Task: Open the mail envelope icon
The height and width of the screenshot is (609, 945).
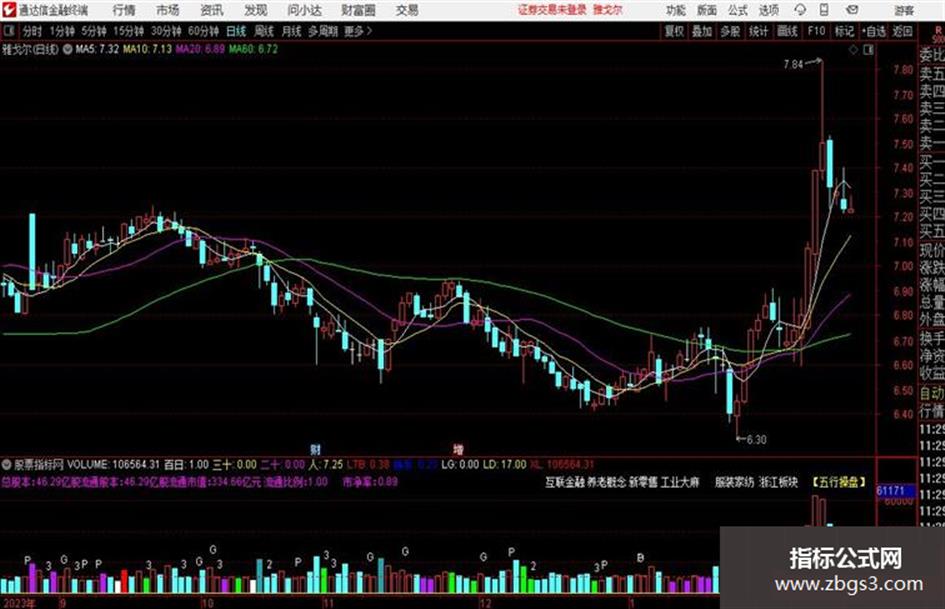Action: [852, 10]
